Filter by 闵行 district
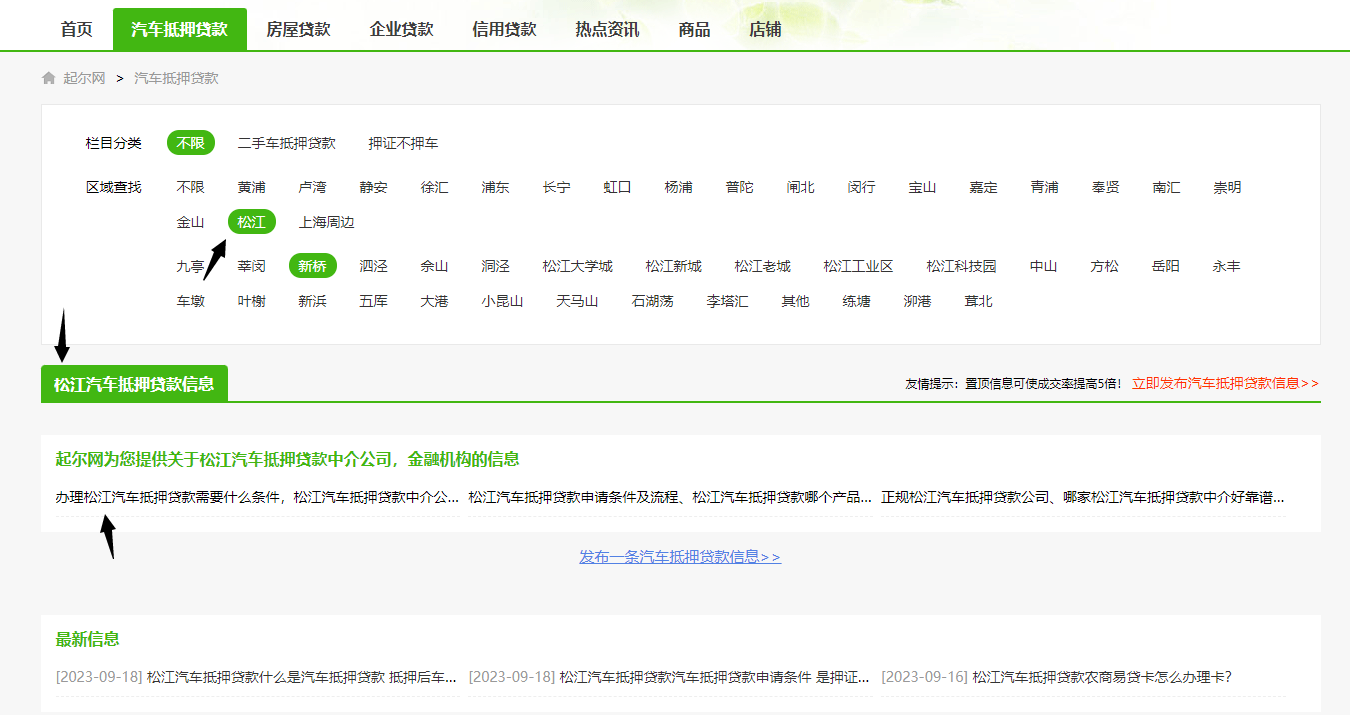Image resolution: width=1350 pixels, height=715 pixels. (x=862, y=187)
